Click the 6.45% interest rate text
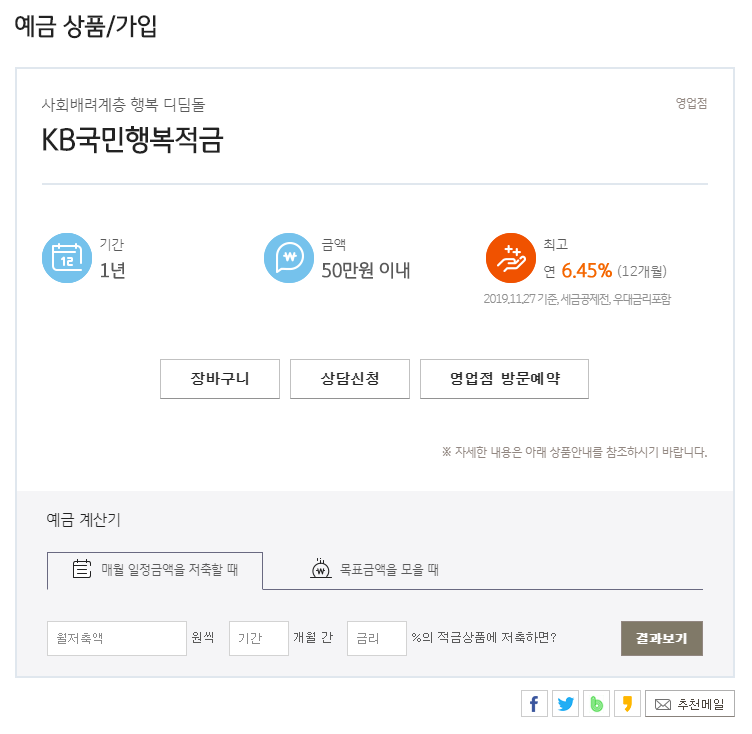The width and height of the screenshot is (752, 734). 586,270
